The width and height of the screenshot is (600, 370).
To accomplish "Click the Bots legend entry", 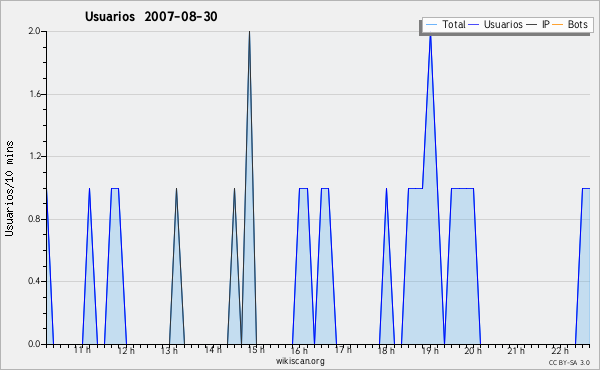I will [570, 25].
